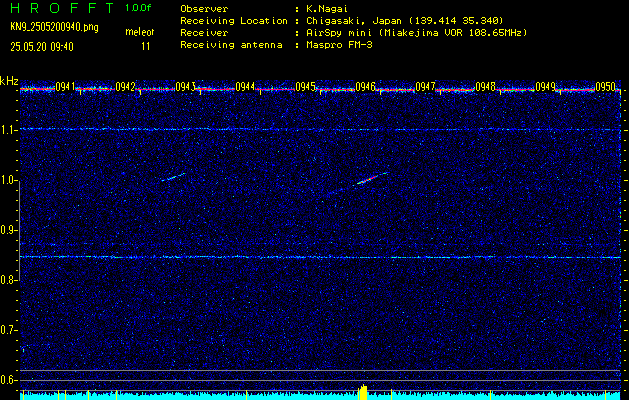Click the 0950 time marker
The image size is (629, 400).
tap(605, 86)
